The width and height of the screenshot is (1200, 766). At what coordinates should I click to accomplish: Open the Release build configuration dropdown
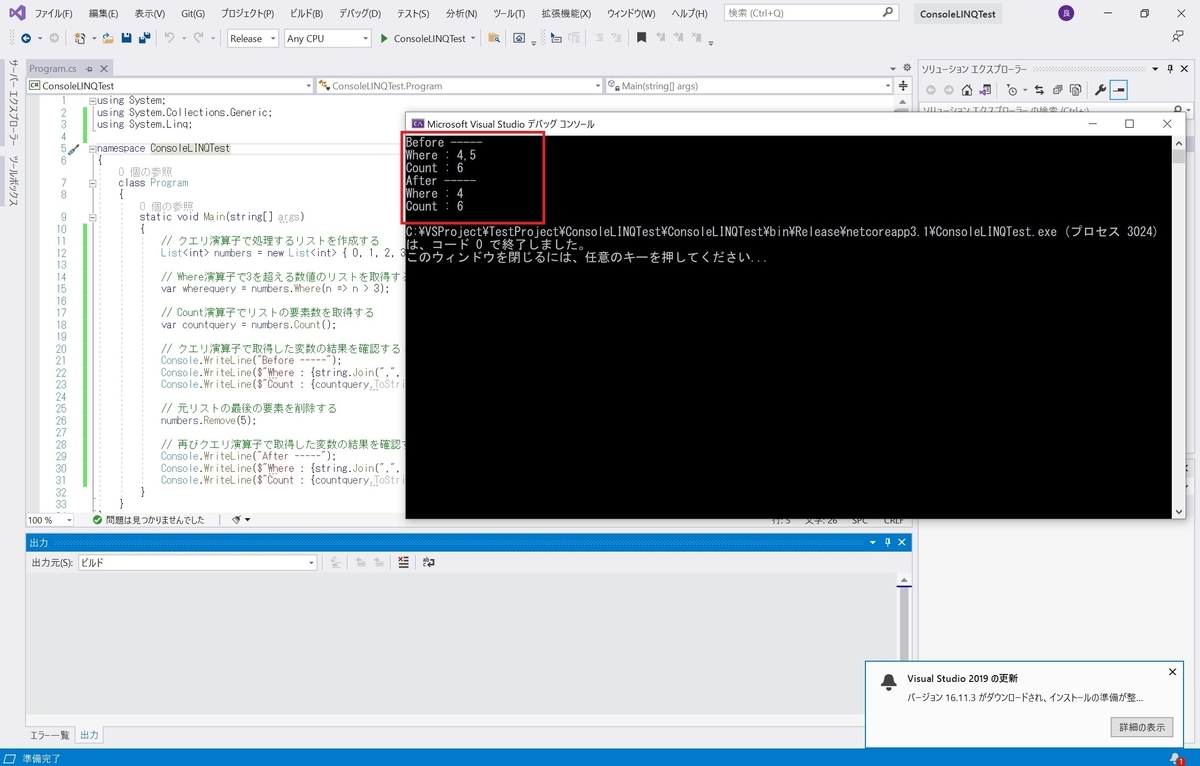[x=251, y=38]
